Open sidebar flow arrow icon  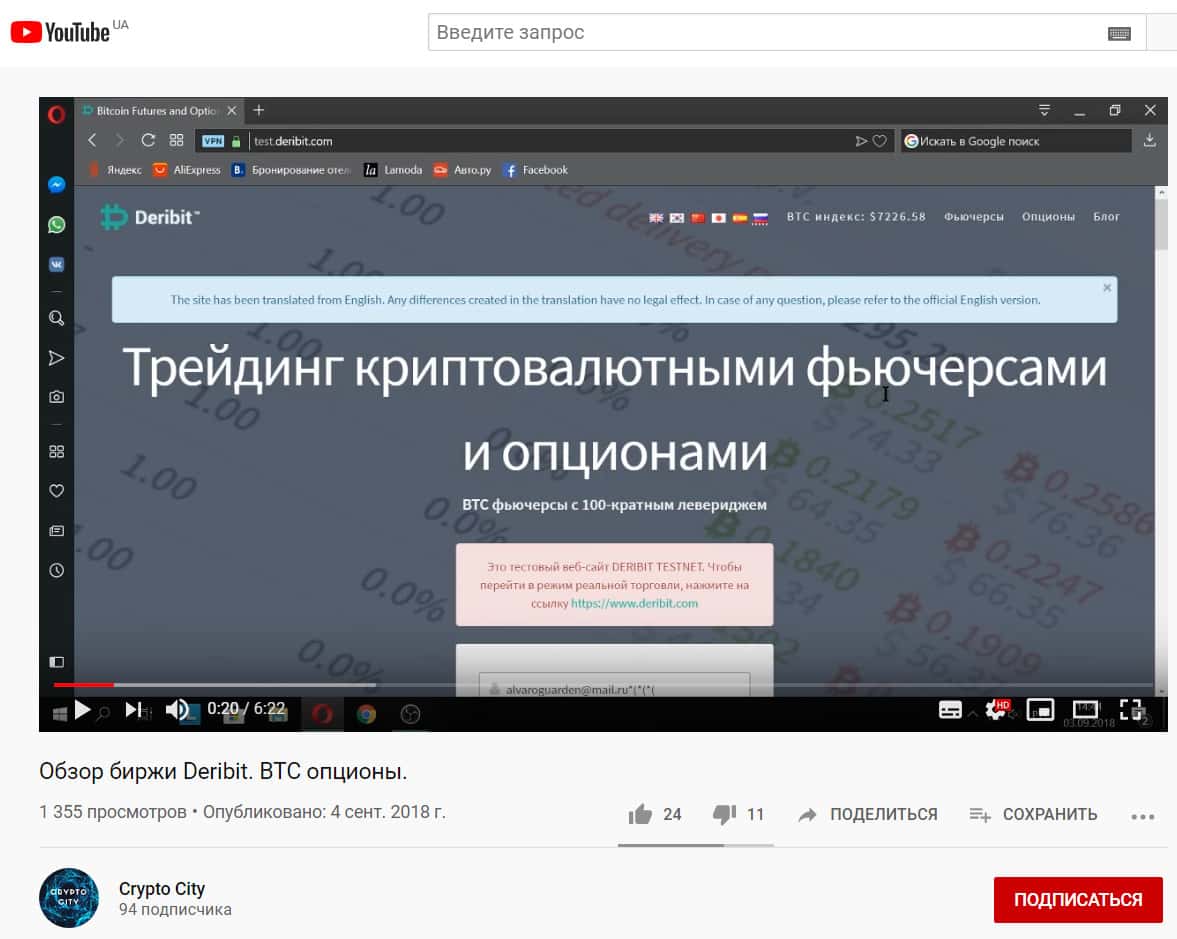coord(56,358)
